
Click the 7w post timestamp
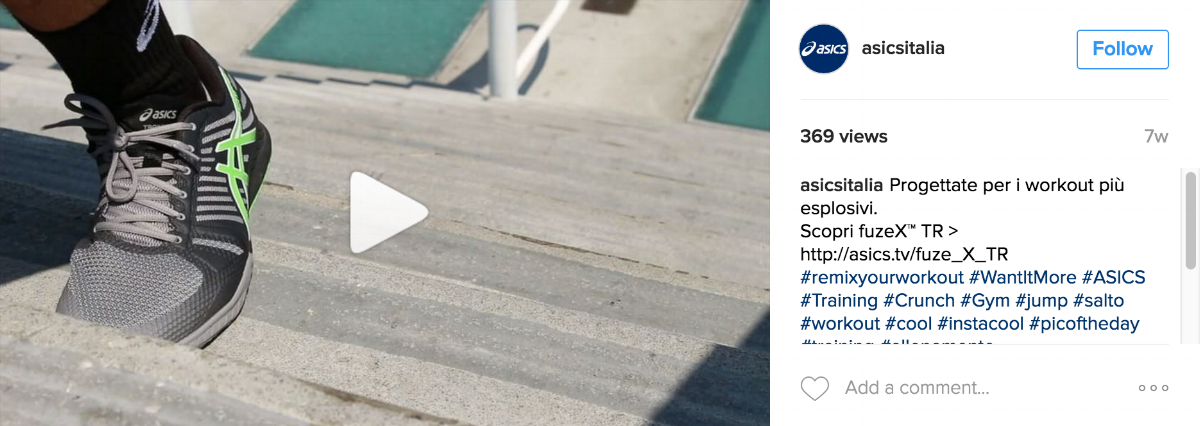click(1156, 137)
